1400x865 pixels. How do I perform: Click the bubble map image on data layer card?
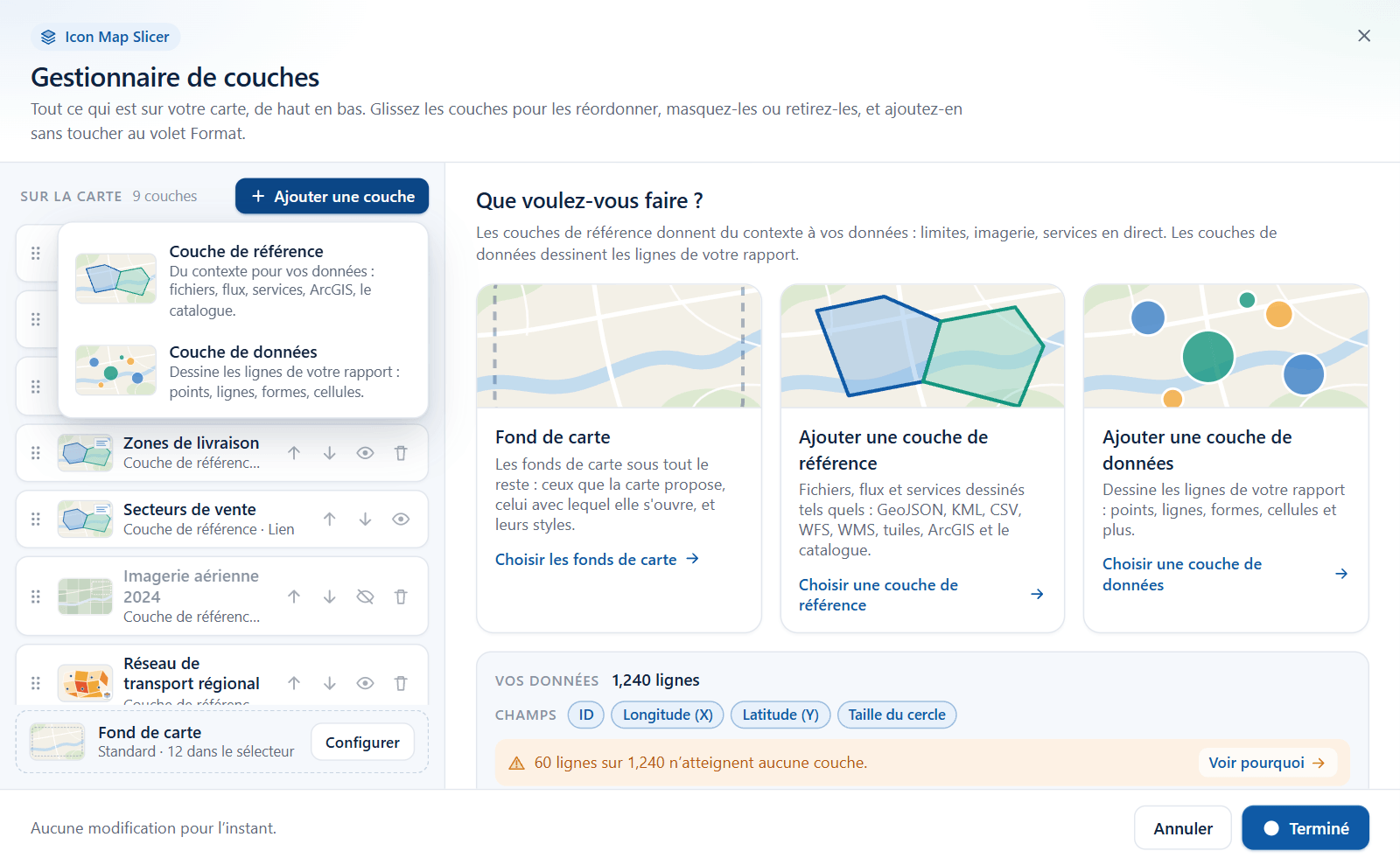tap(1226, 345)
